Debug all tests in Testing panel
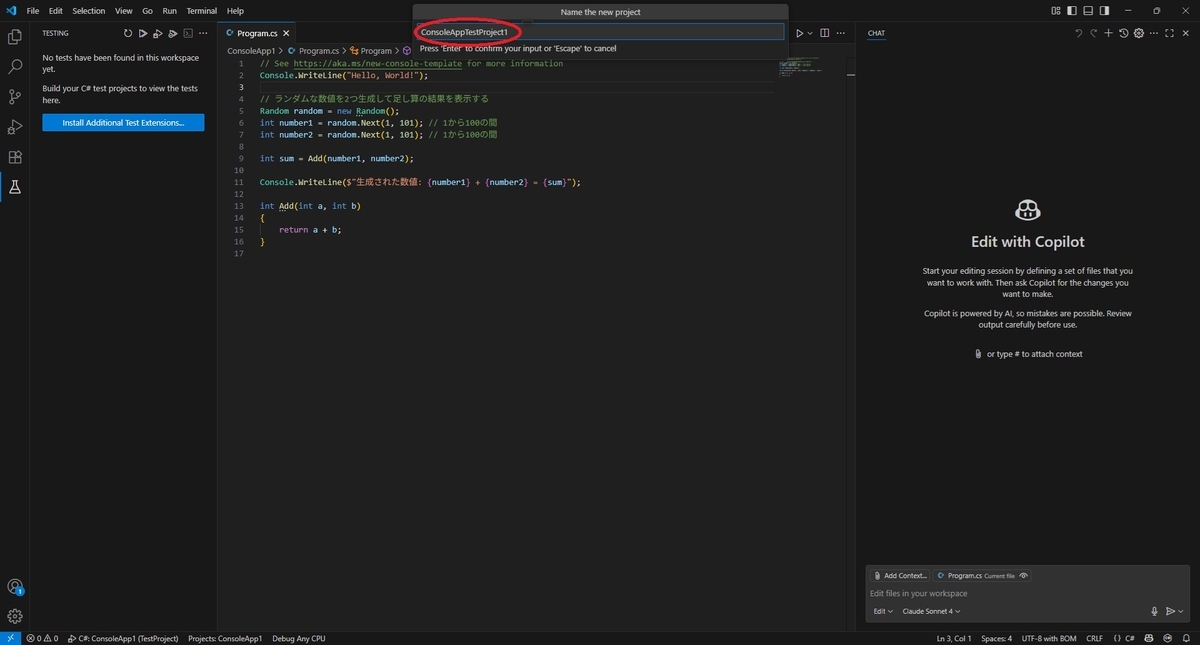Viewport: 1200px width, 645px height. click(x=158, y=33)
